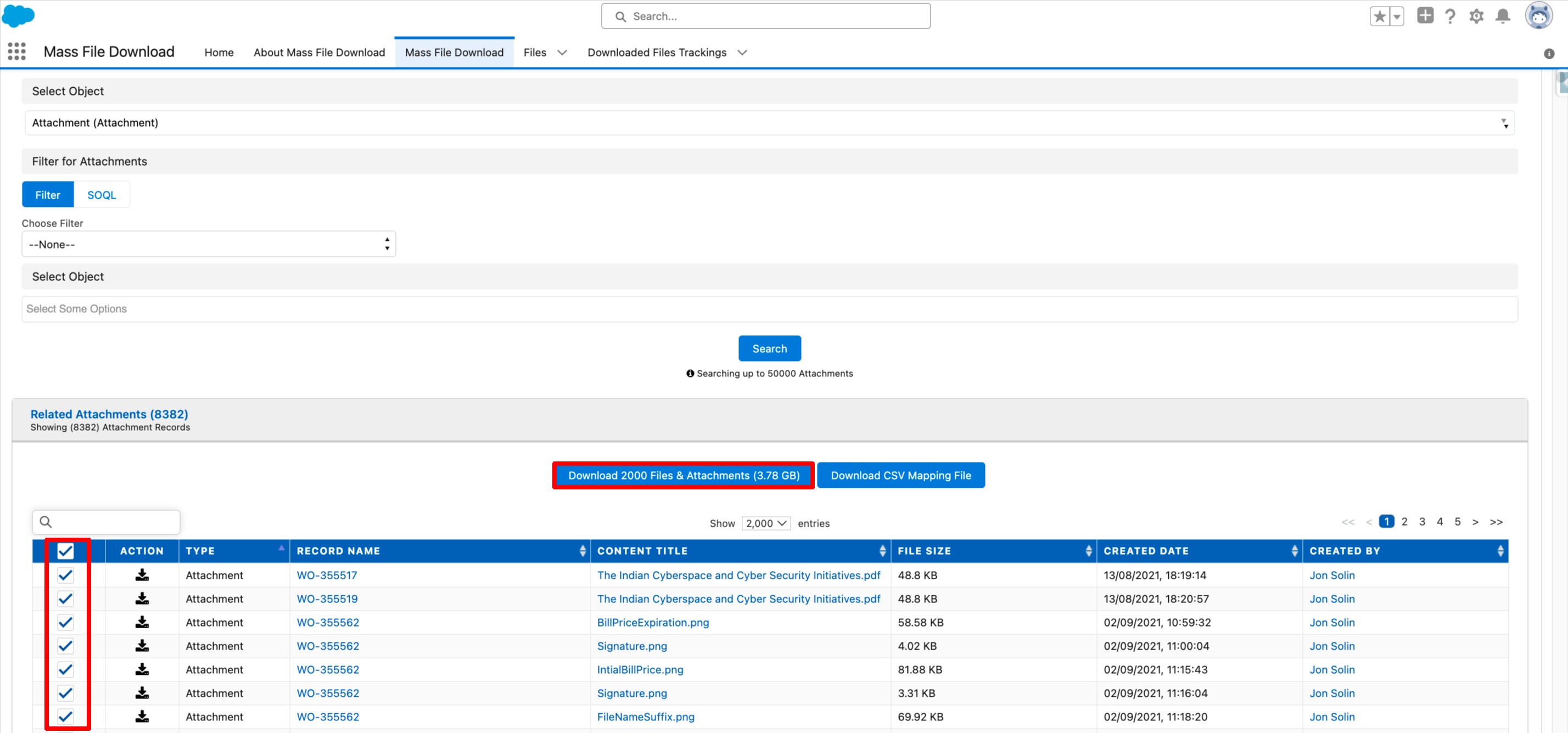Open About Mass File Download tab
This screenshot has height=733, width=1568.
point(319,53)
